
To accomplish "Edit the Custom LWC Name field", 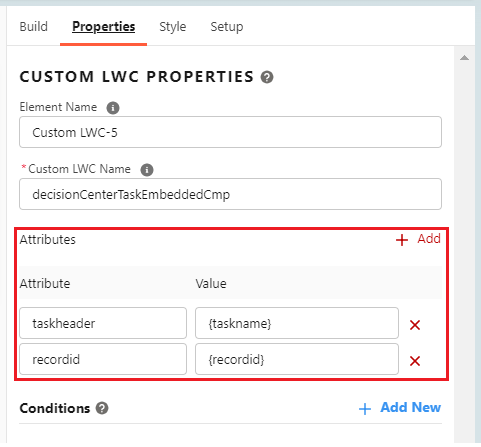I will coord(231,194).
